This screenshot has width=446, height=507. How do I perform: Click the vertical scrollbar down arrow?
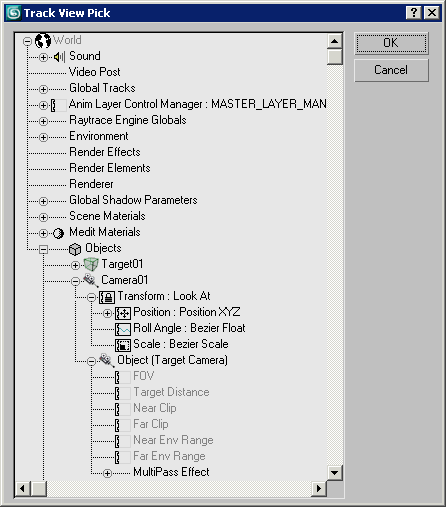pos(335,472)
